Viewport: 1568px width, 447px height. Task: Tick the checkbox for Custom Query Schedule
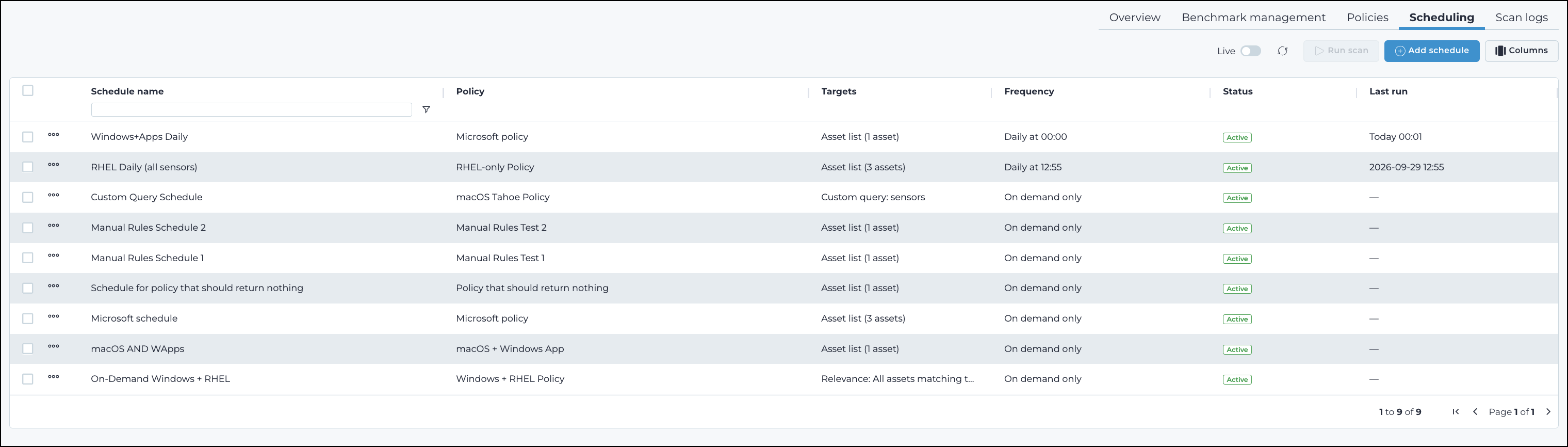28,197
